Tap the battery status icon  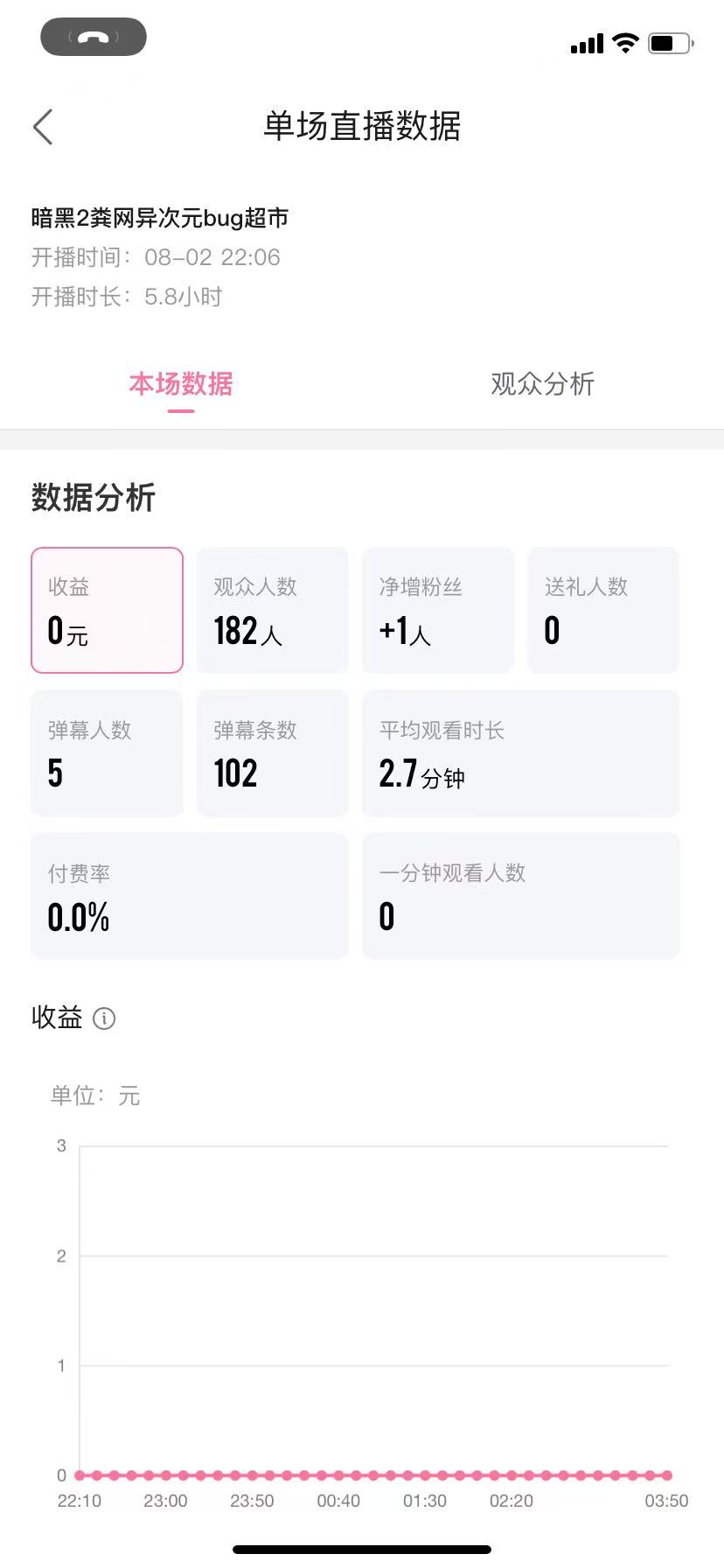tap(671, 43)
